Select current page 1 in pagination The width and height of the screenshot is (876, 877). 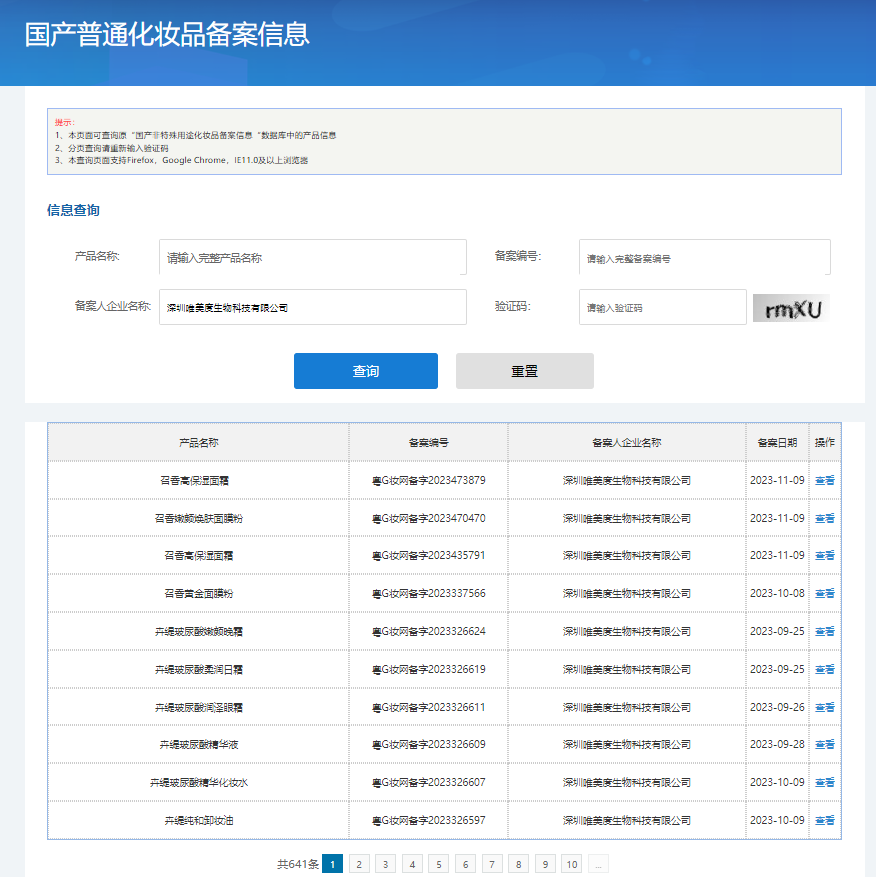(x=333, y=864)
